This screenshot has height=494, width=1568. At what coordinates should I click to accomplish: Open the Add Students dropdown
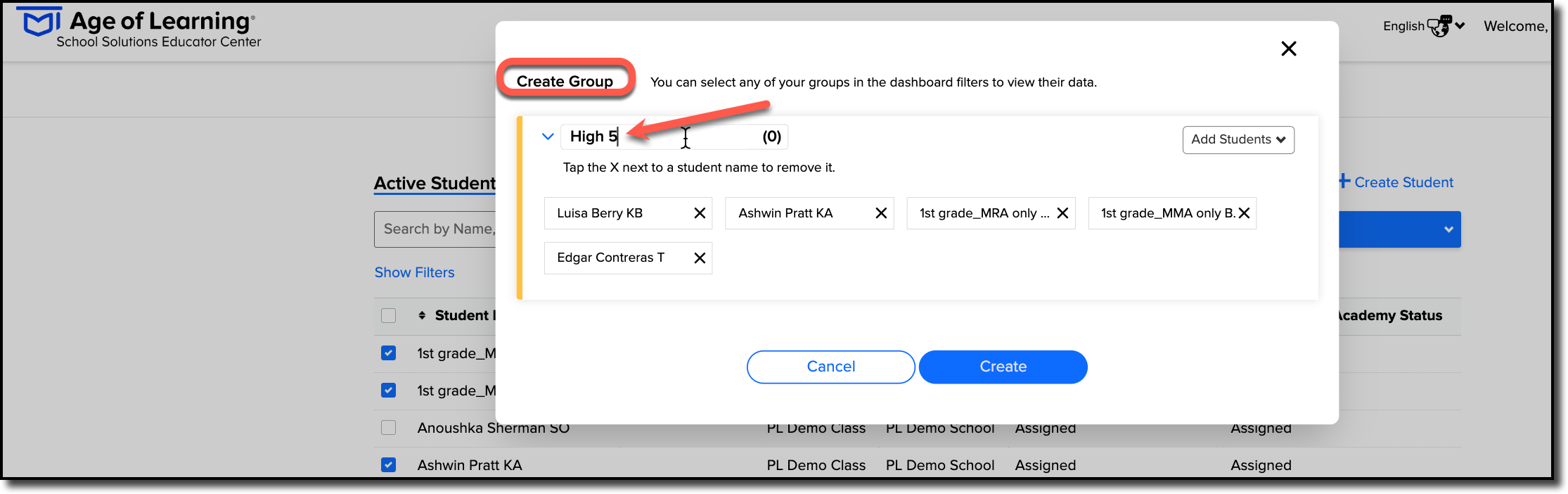tap(1238, 139)
